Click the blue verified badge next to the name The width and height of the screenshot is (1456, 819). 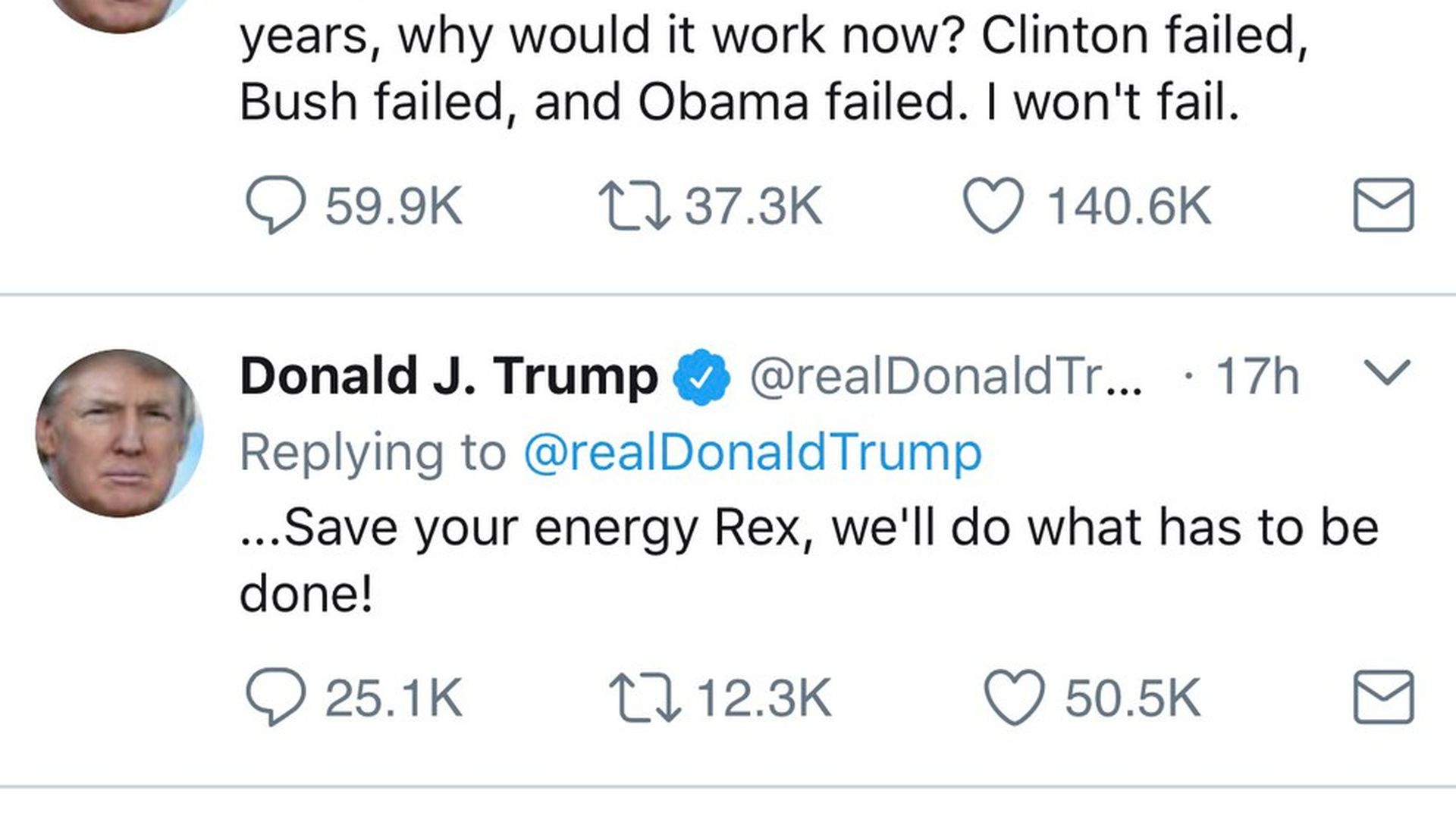coord(702,376)
